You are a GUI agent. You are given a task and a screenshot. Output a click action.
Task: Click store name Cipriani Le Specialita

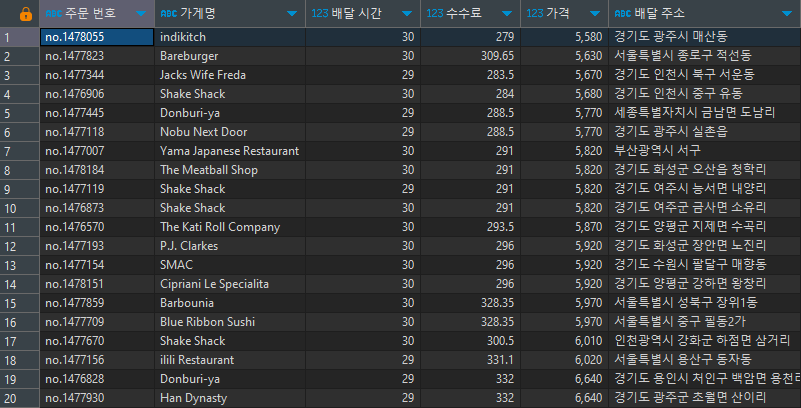pyautogui.click(x=215, y=284)
